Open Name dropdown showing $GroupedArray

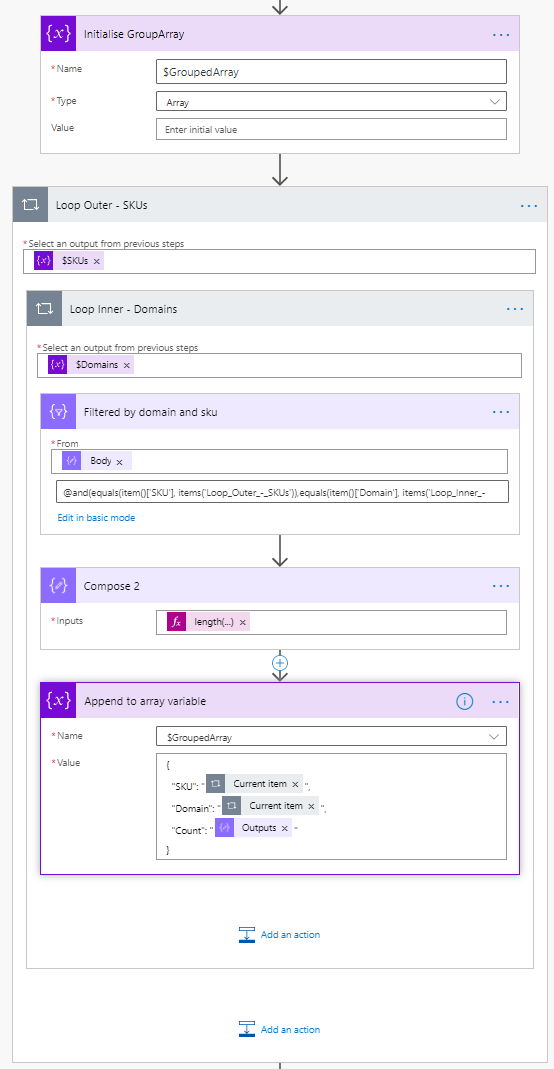click(x=331, y=736)
